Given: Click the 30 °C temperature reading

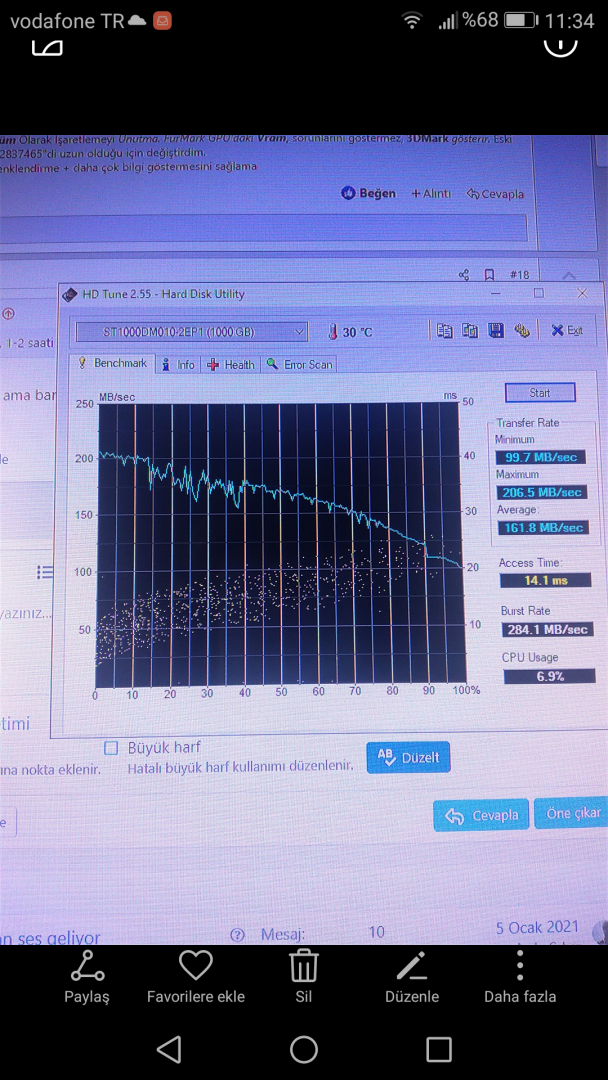Looking at the screenshot, I should tap(357, 333).
